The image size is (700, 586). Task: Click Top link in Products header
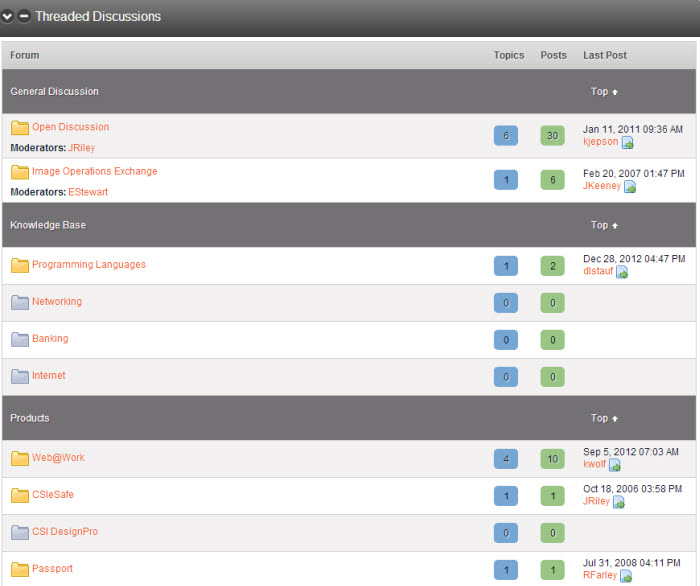click(x=604, y=418)
